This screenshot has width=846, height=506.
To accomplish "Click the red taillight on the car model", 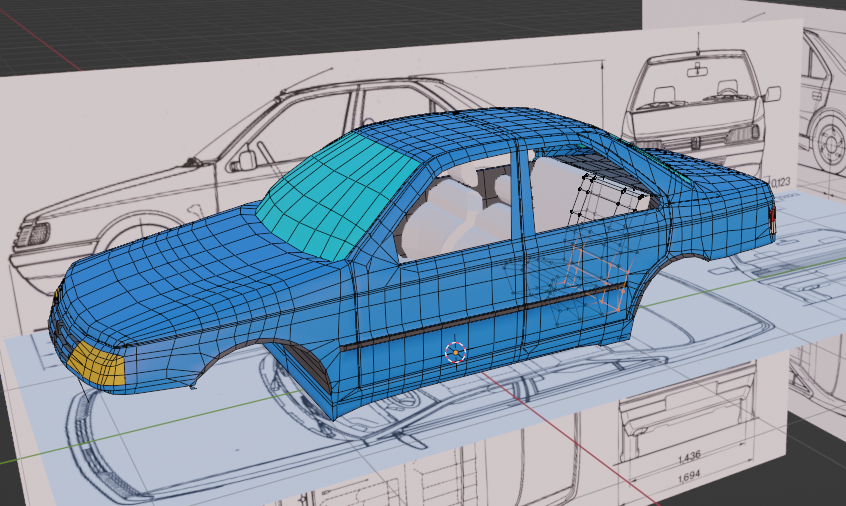I will pyautogui.click(x=773, y=220).
